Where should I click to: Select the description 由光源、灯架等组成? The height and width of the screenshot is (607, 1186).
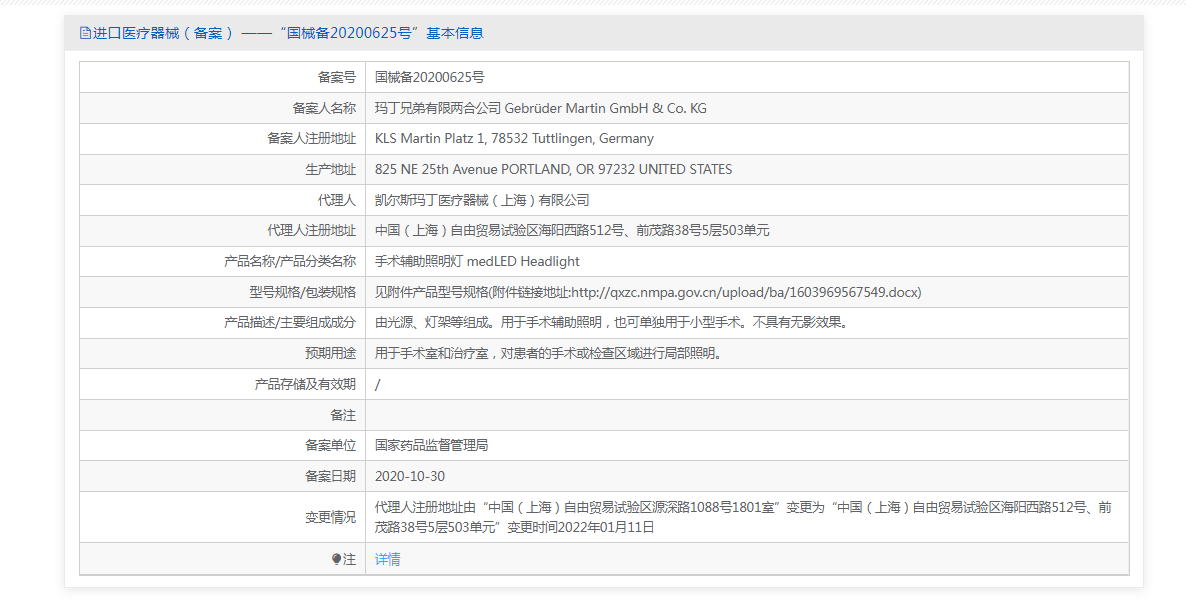coord(613,323)
